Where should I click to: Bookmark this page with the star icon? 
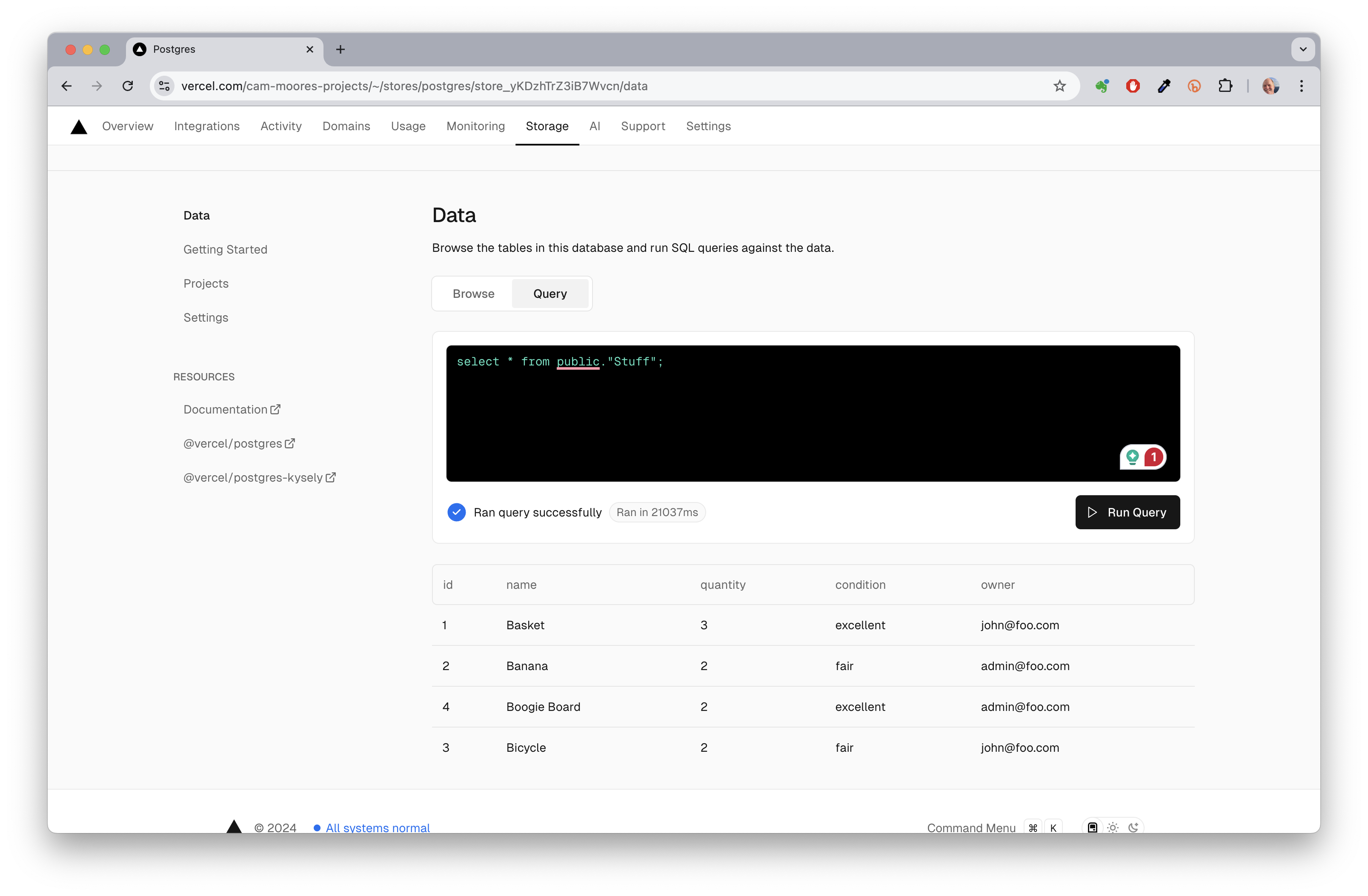1059,86
